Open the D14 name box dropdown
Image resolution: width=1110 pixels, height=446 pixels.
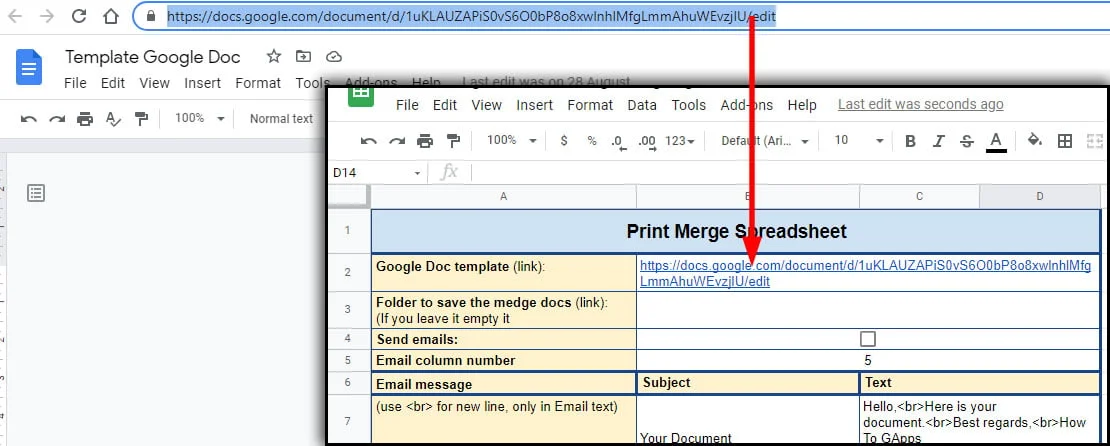point(417,173)
